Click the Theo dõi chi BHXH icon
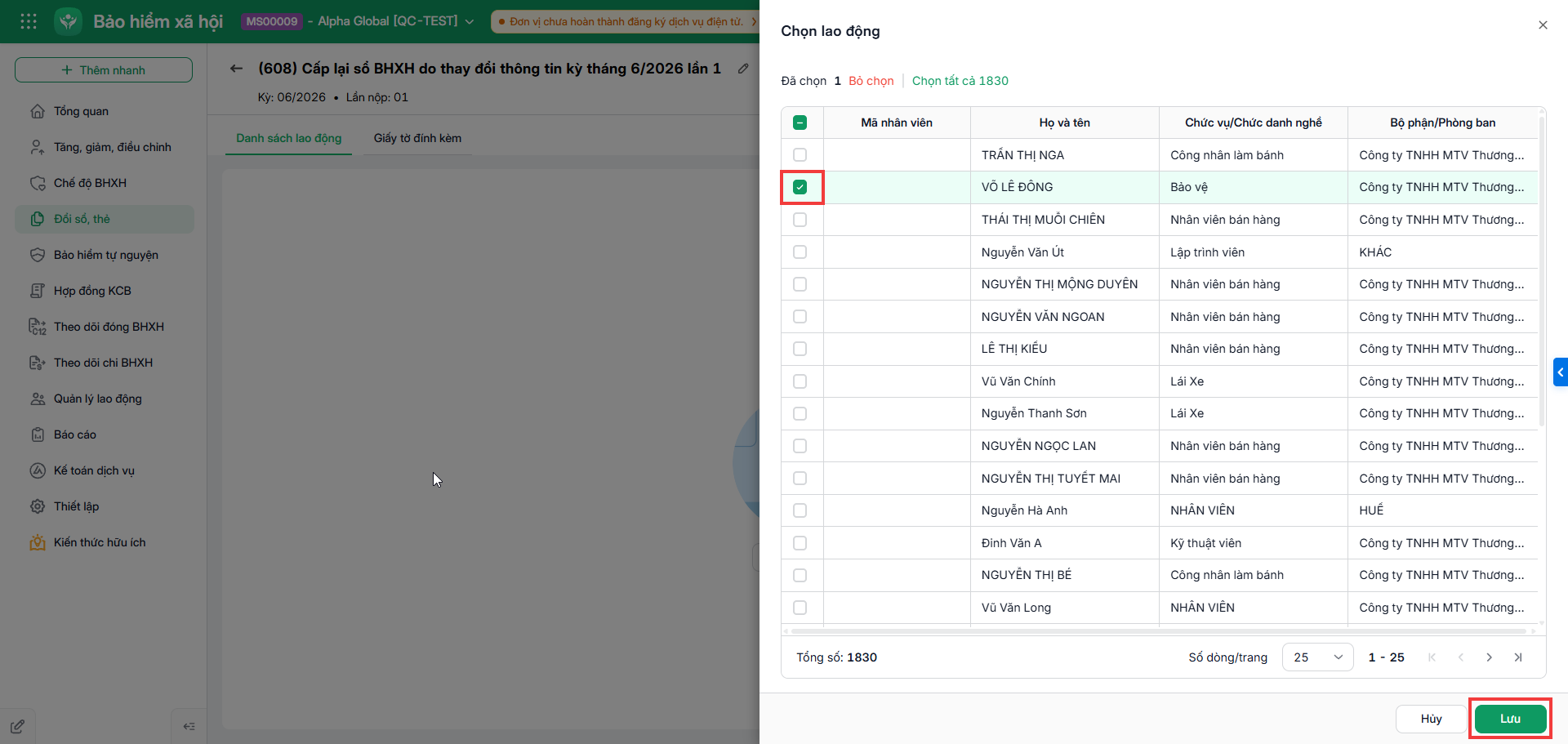 click(x=38, y=363)
